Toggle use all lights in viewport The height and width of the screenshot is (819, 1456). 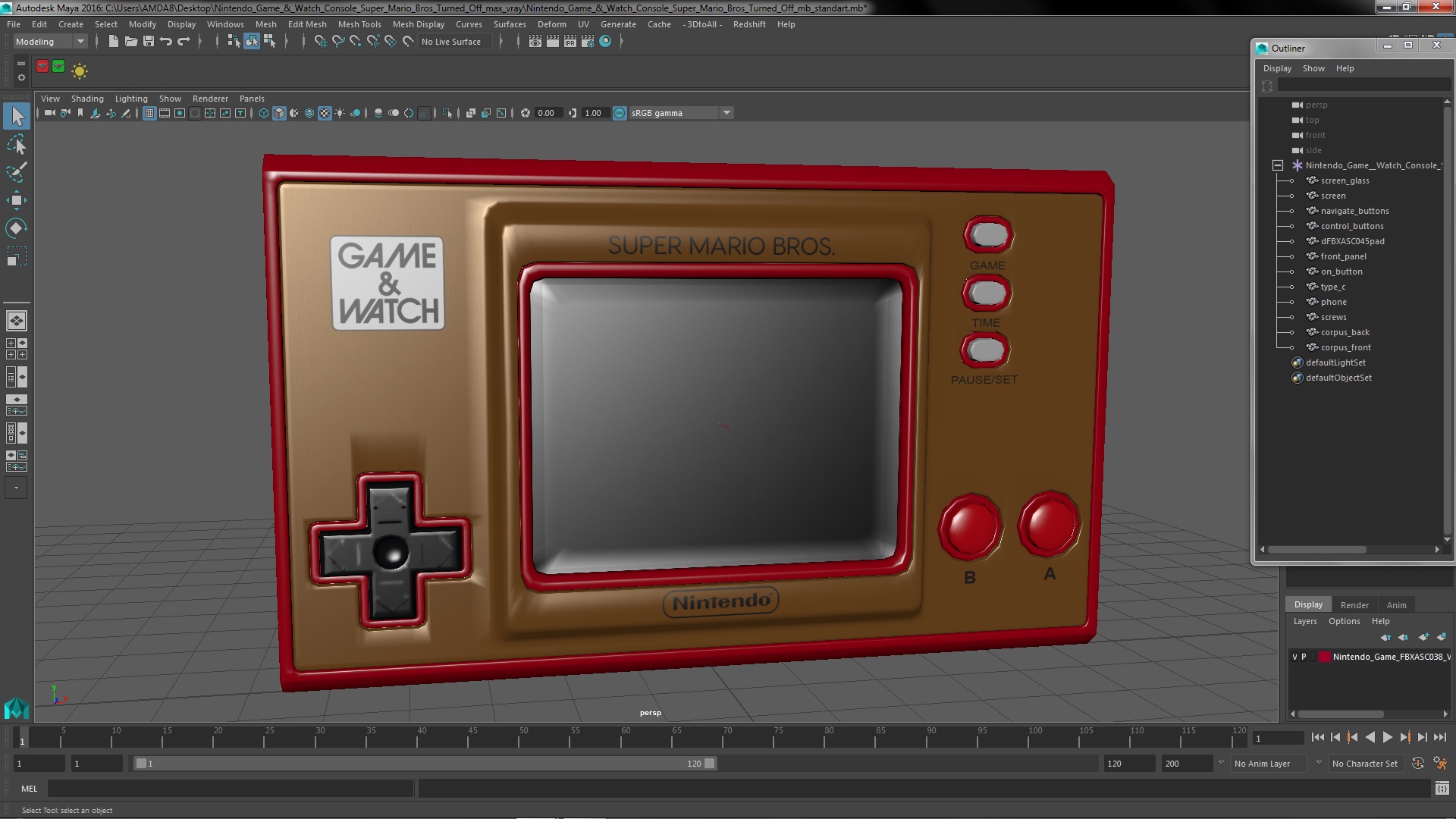(x=340, y=113)
